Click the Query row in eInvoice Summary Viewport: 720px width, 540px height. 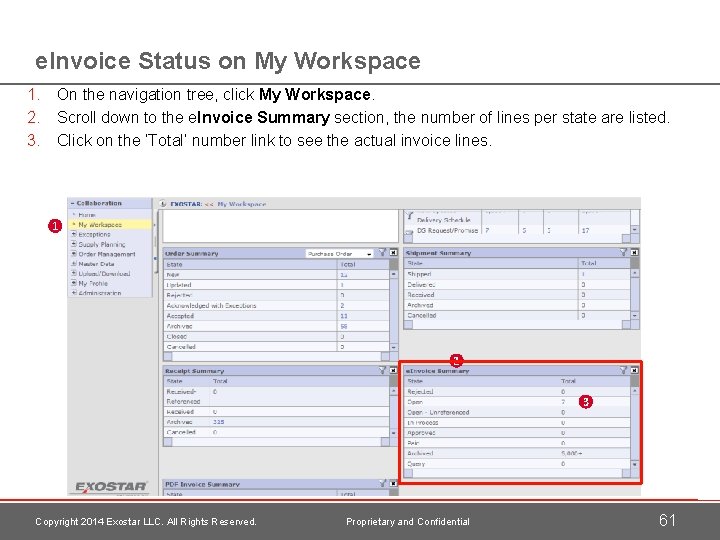click(518, 464)
